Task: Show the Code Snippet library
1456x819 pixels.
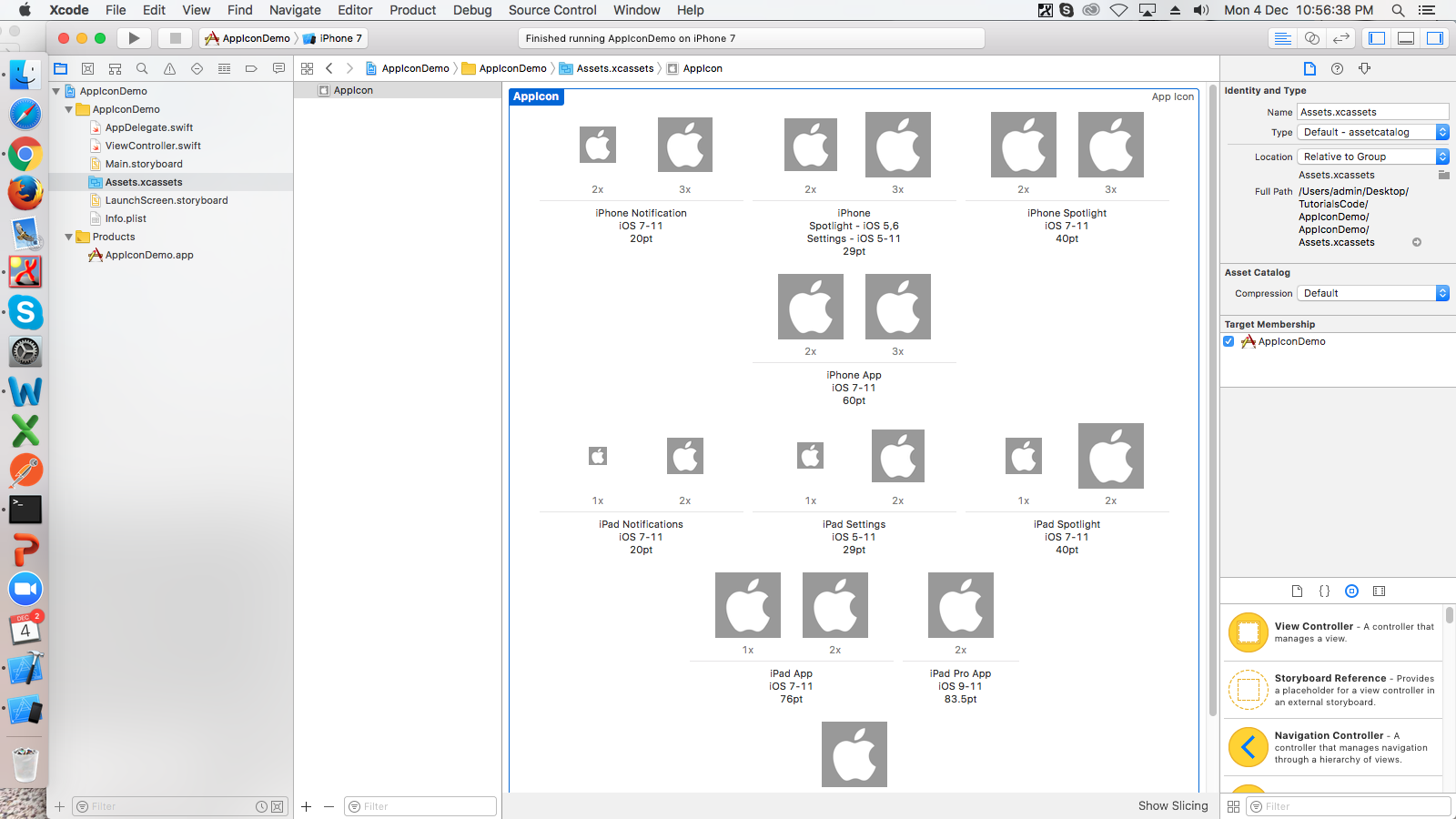Action: [x=1325, y=591]
